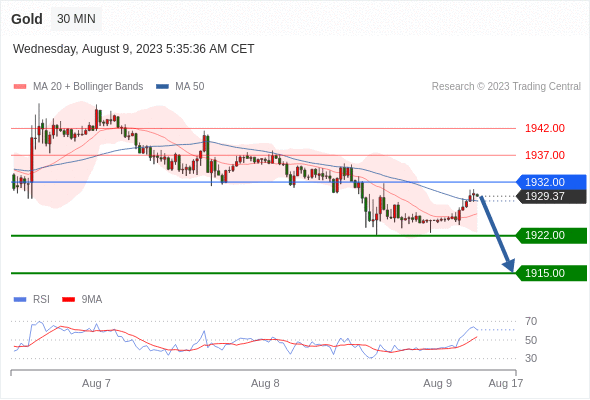The width and height of the screenshot is (590, 400).
Task: Toggle the RSI legend label
Action: (41, 300)
